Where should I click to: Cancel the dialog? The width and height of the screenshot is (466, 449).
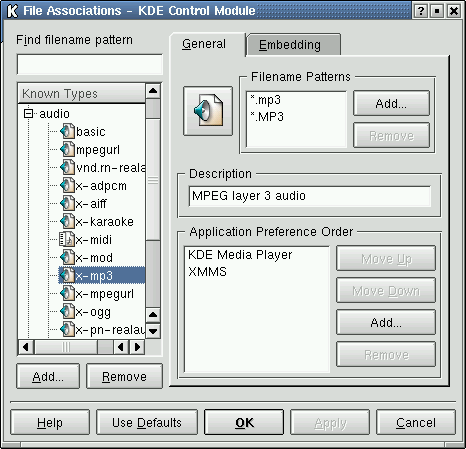416,422
